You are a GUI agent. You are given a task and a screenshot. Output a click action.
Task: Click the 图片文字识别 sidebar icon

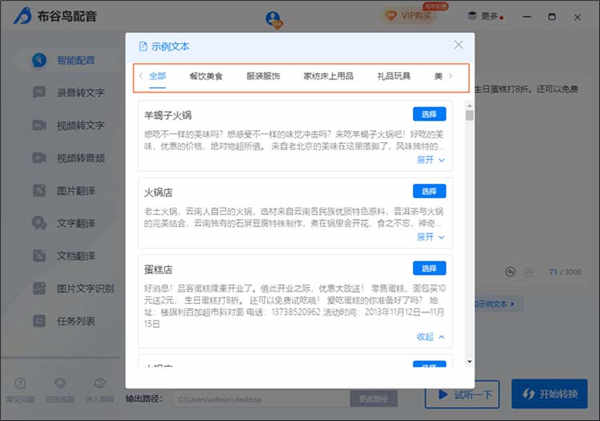click(x=39, y=288)
